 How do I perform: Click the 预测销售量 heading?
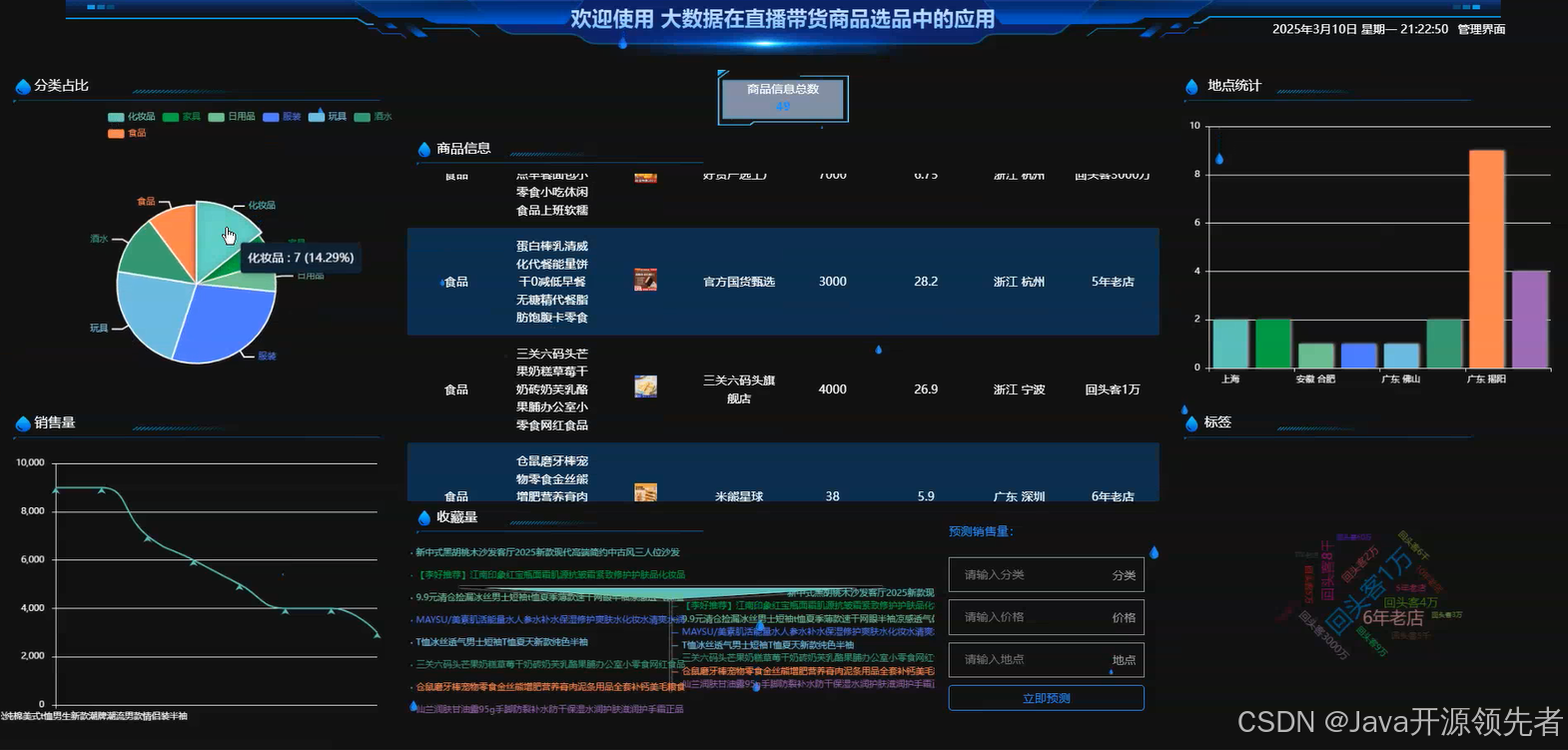click(981, 531)
